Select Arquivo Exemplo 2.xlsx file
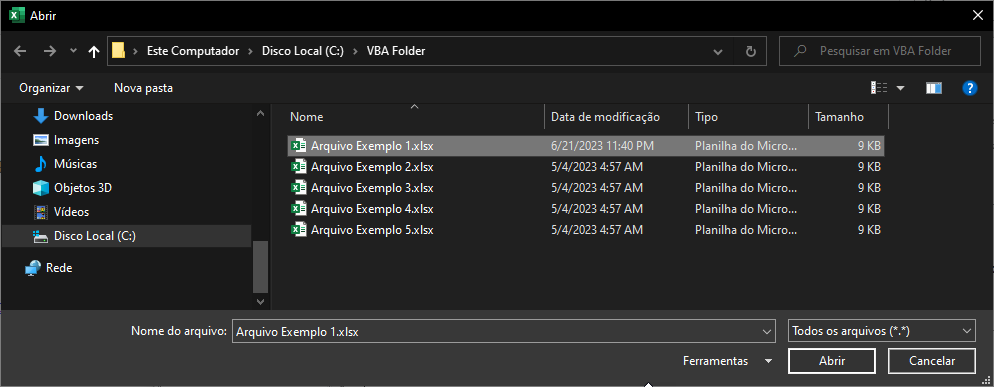 [586, 167]
